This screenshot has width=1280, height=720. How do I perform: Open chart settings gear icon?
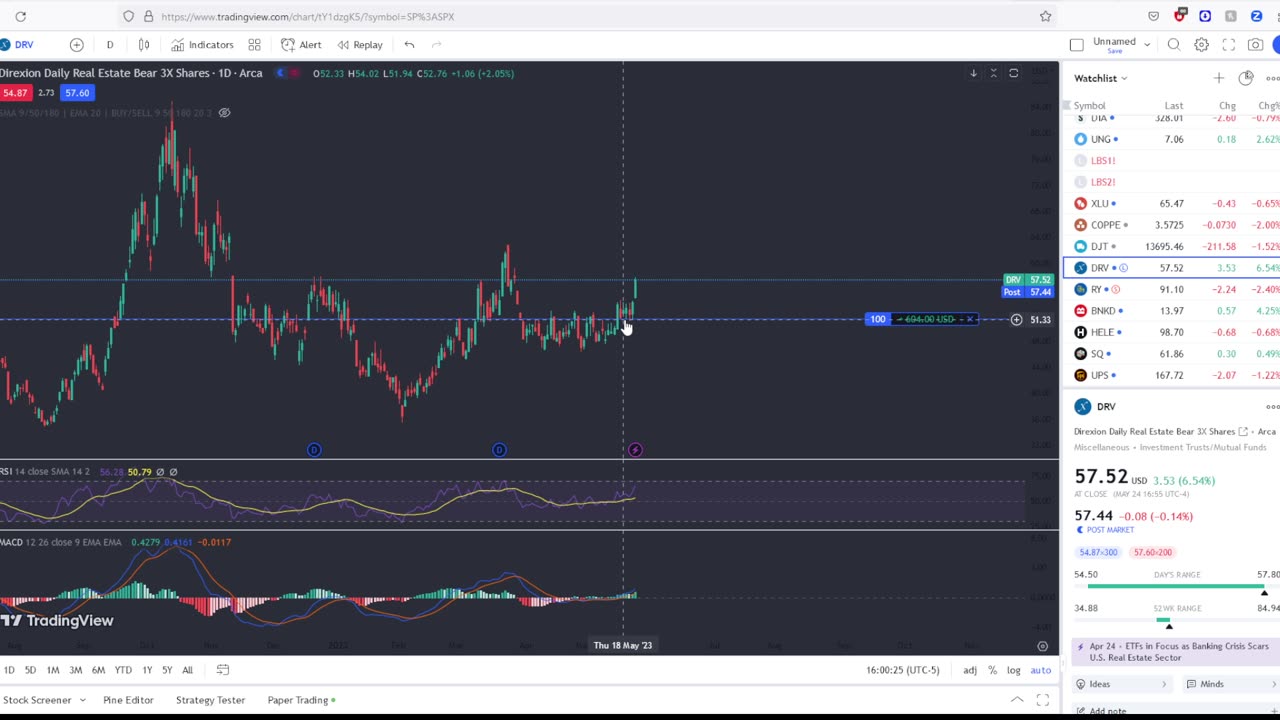click(x=1201, y=44)
